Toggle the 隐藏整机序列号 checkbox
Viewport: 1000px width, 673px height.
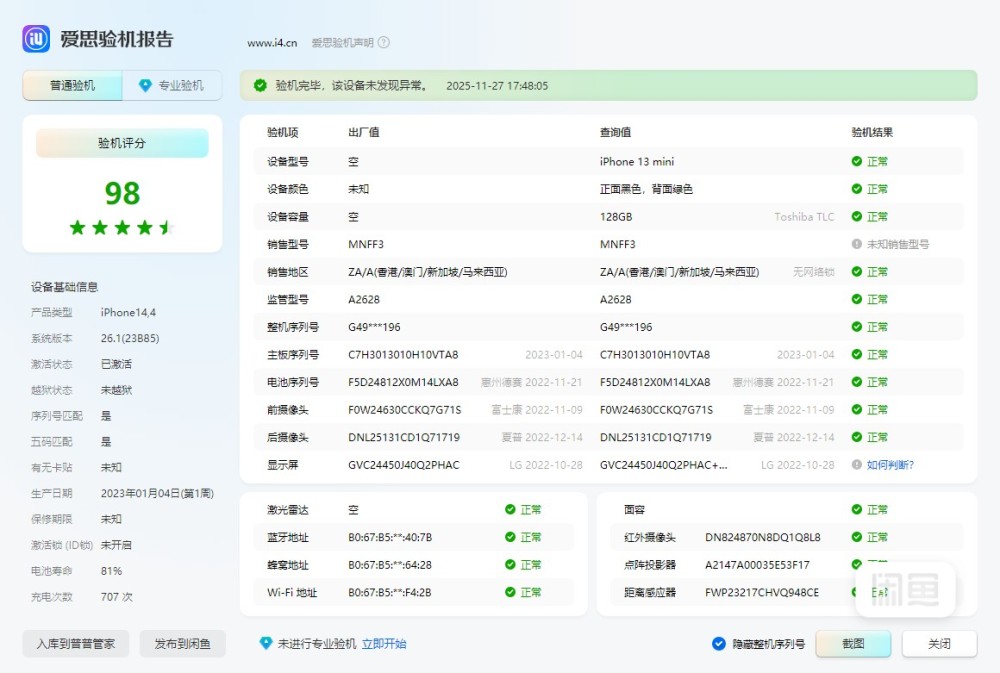point(719,644)
